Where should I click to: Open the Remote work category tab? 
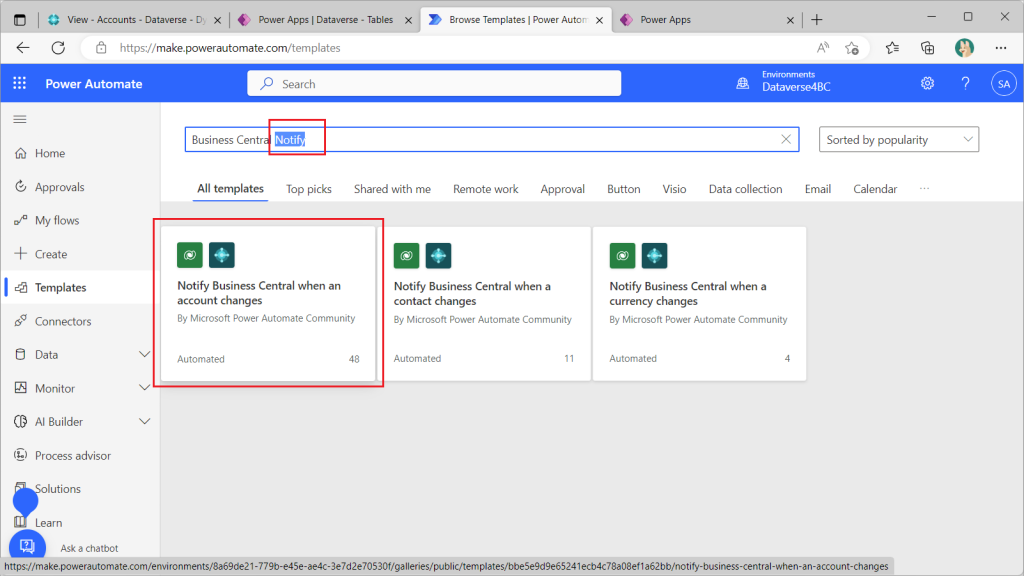click(486, 189)
